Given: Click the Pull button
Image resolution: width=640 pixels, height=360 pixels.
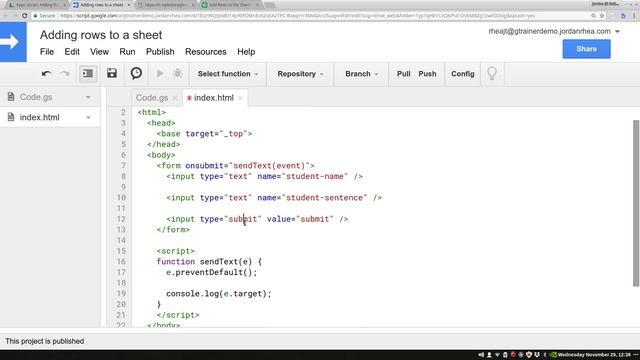Looking at the screenshot, I should pyautogui.click(x=403, y=74).
